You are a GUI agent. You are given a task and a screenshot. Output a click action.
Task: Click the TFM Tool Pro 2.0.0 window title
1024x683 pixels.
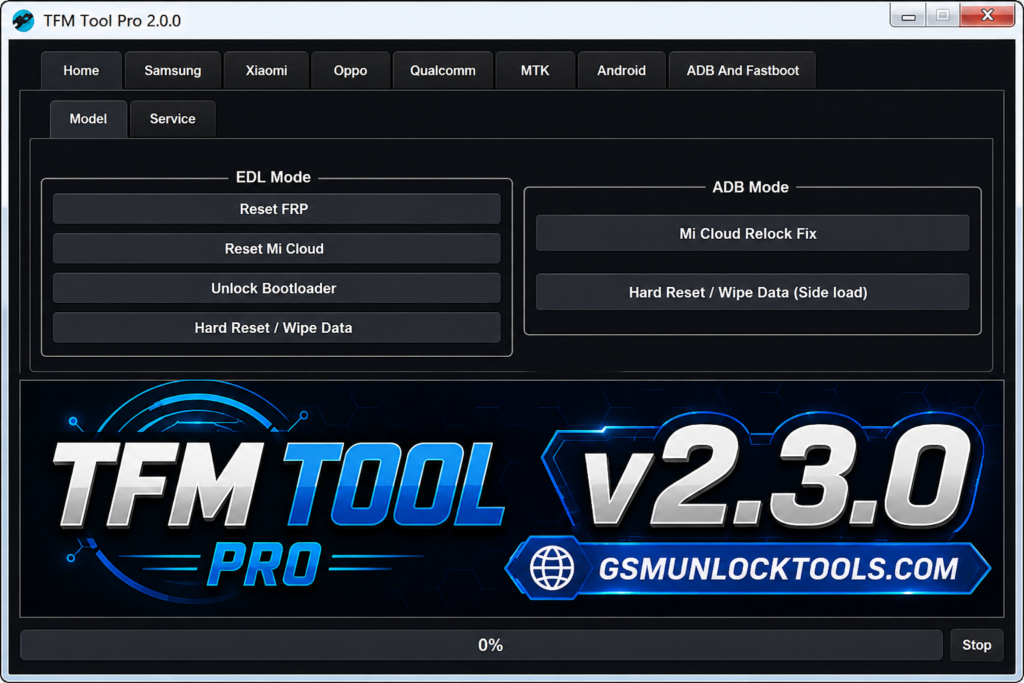[112, 21]
